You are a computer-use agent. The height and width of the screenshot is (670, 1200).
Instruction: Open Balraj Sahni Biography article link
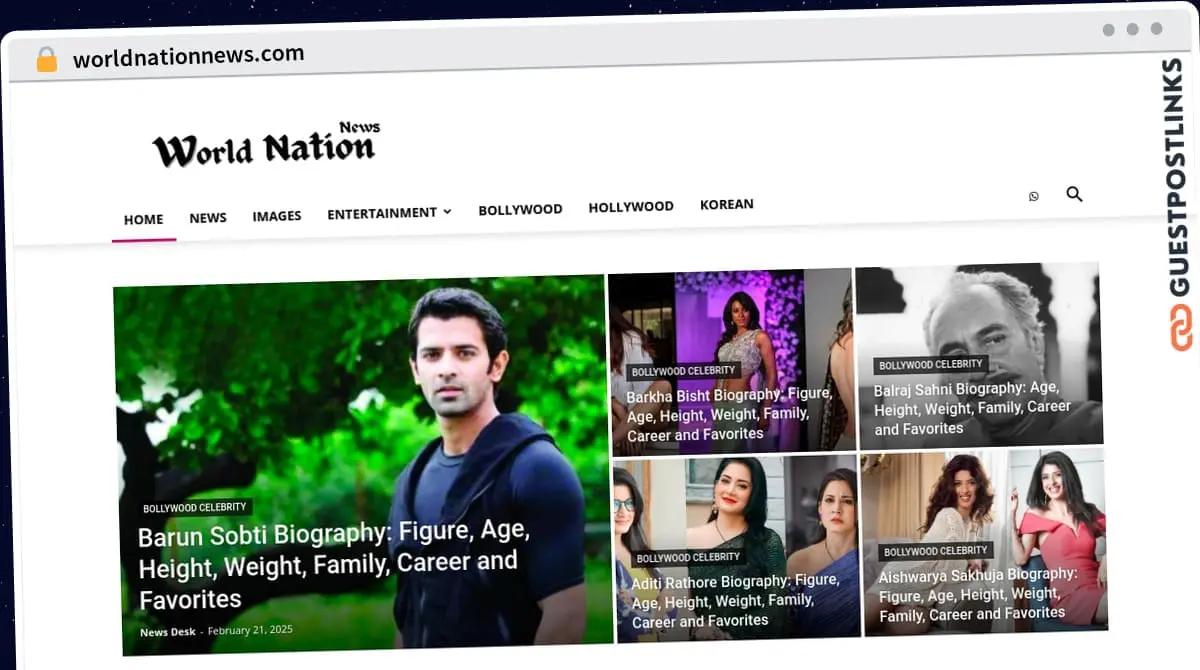(x=972, y=408)
